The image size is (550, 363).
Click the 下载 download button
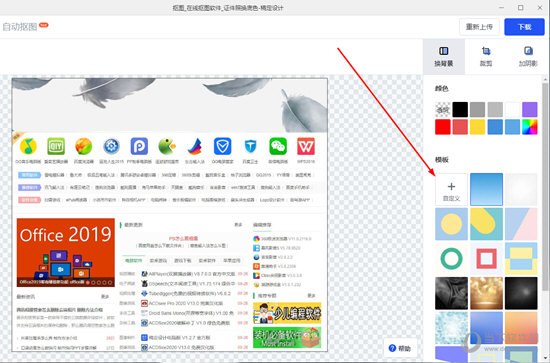coord(524,27)
